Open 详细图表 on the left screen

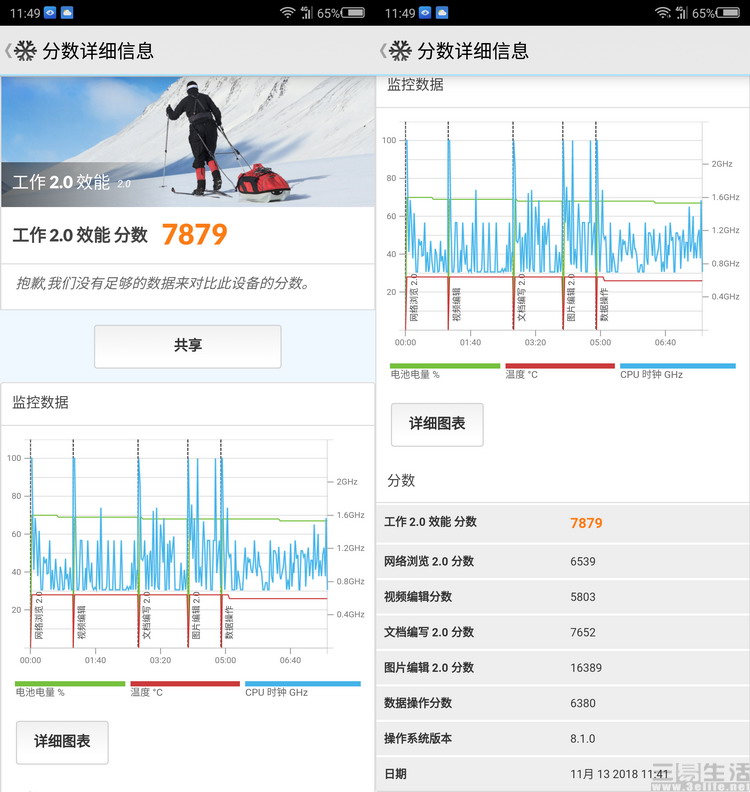(x=62, y=741)
